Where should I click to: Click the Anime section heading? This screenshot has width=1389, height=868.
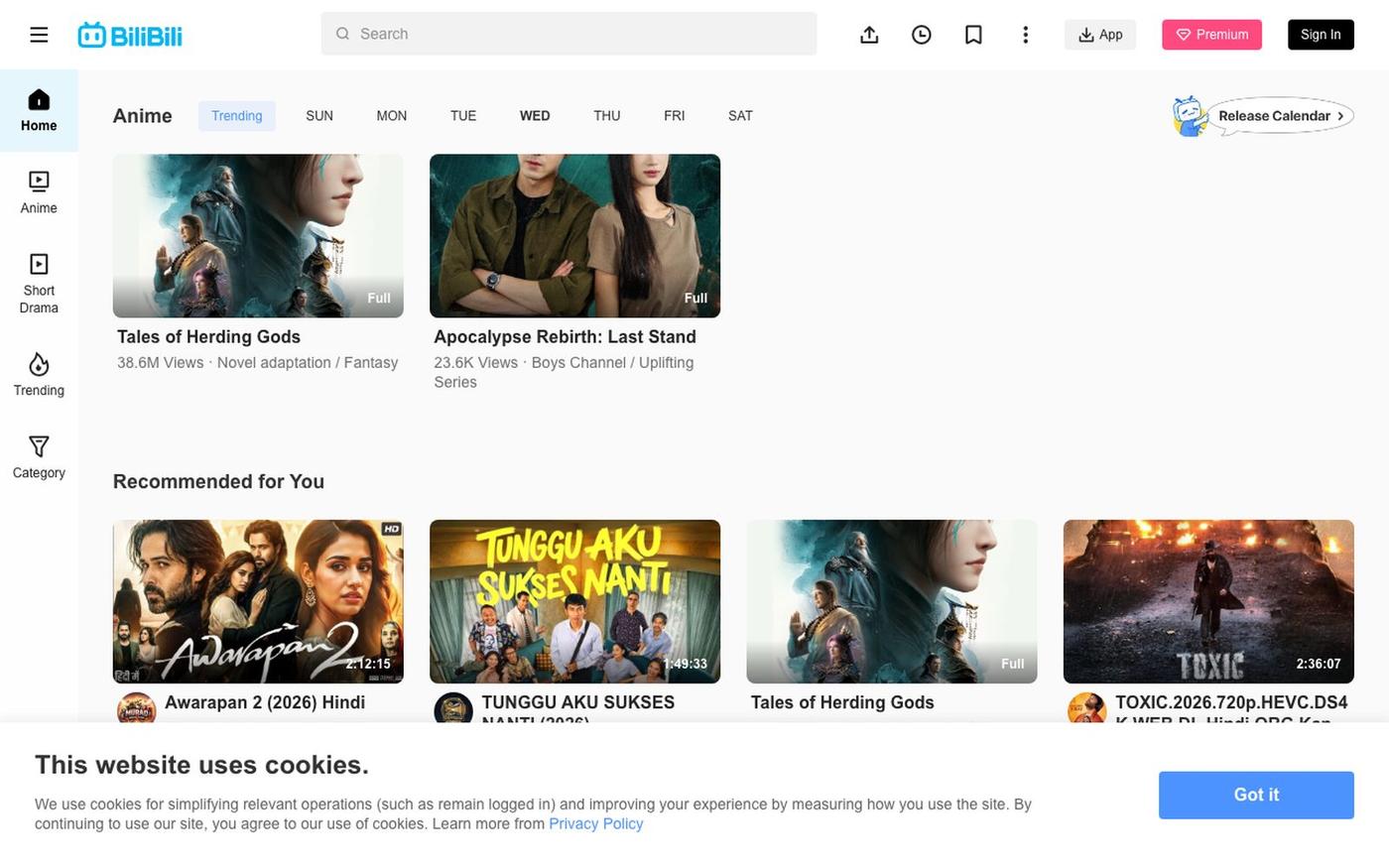coord(142,116)
